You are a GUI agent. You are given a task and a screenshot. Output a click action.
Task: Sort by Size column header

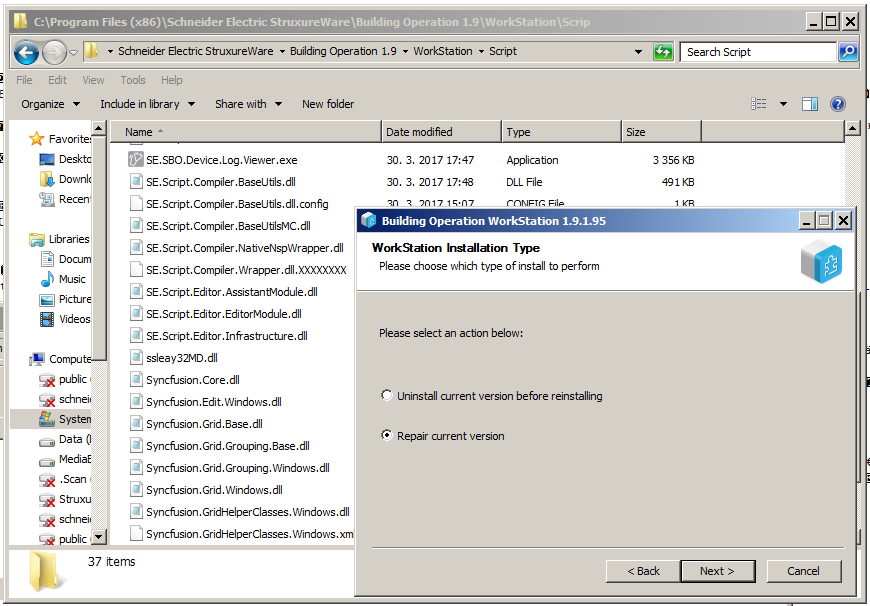661,132
